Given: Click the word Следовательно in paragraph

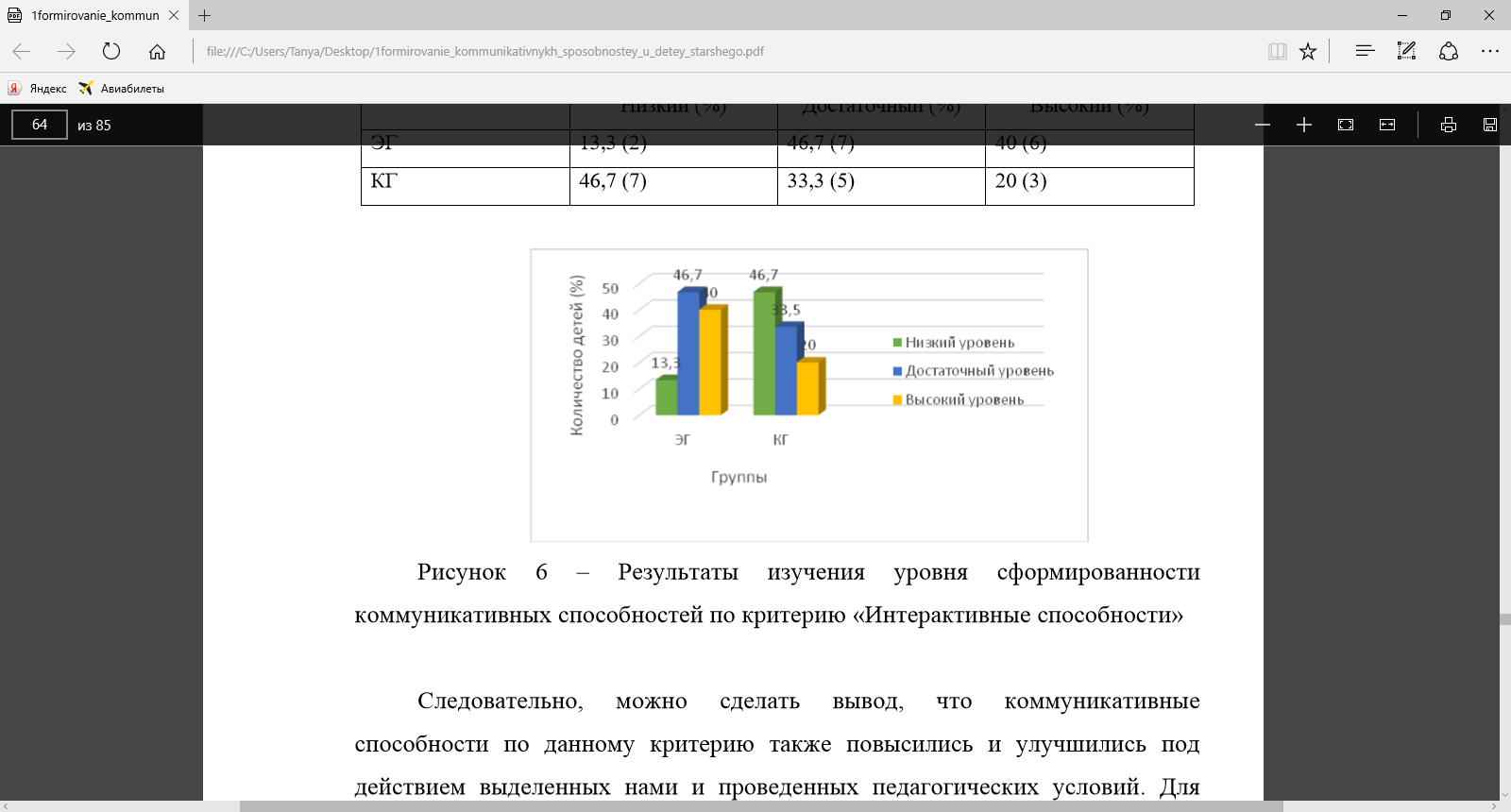Looking at the screenshot, I should click(x=501, y=701).
